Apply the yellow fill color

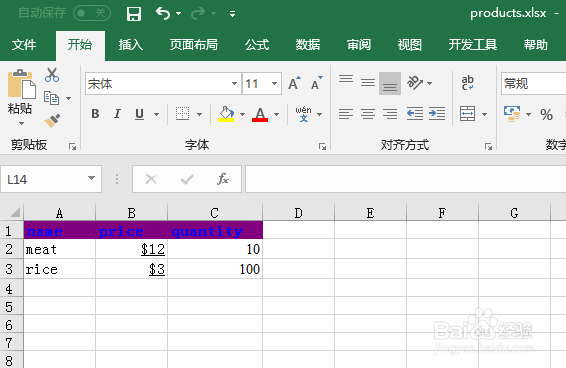pyautogui.click(x=226, y=114)
